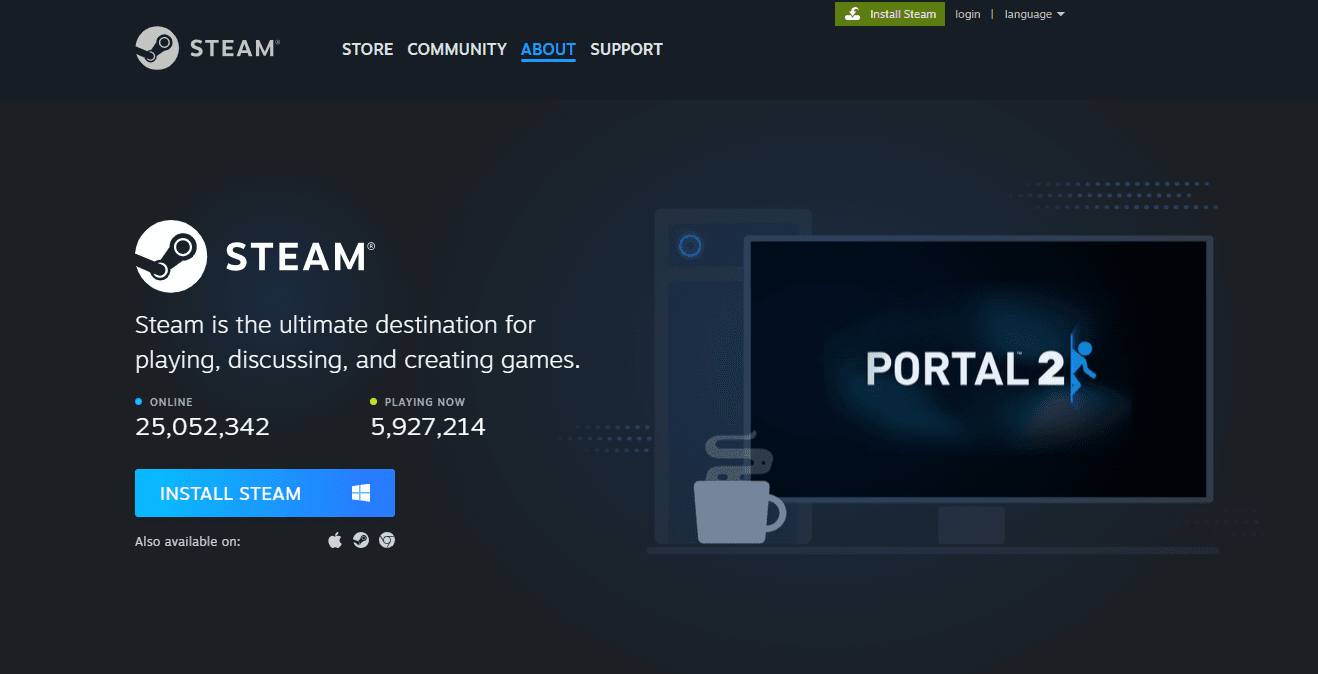This screenshot has height=674, width=1318.
Task: Open the COMMUNITY menu
Action: coord(457,49)
